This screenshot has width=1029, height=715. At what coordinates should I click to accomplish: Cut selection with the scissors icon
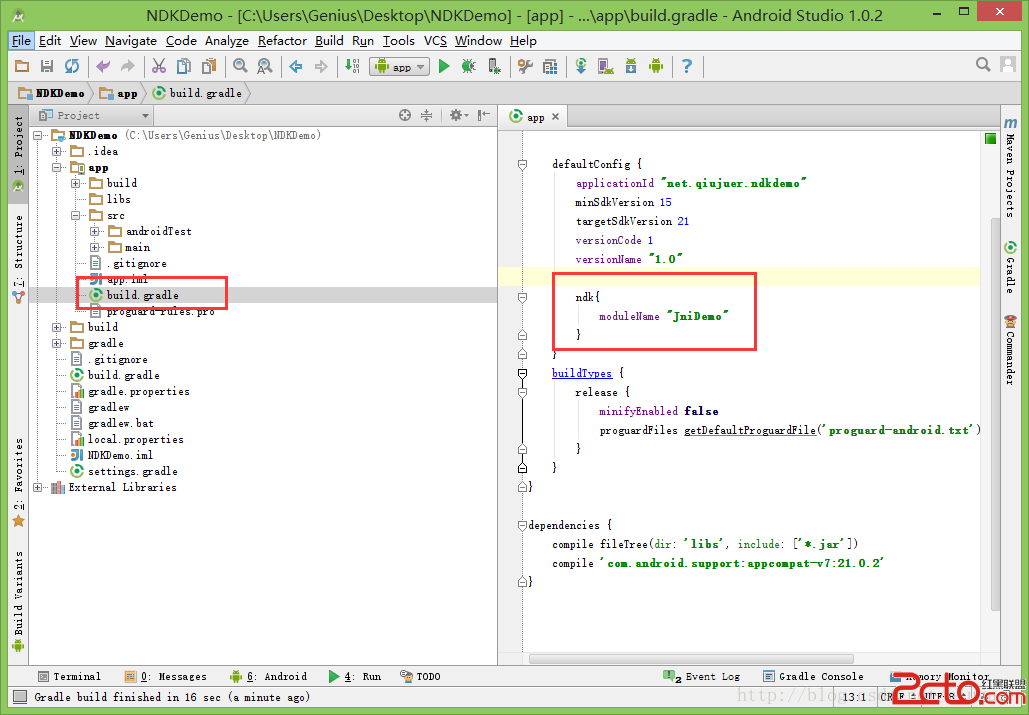click(x=159, y=66)
